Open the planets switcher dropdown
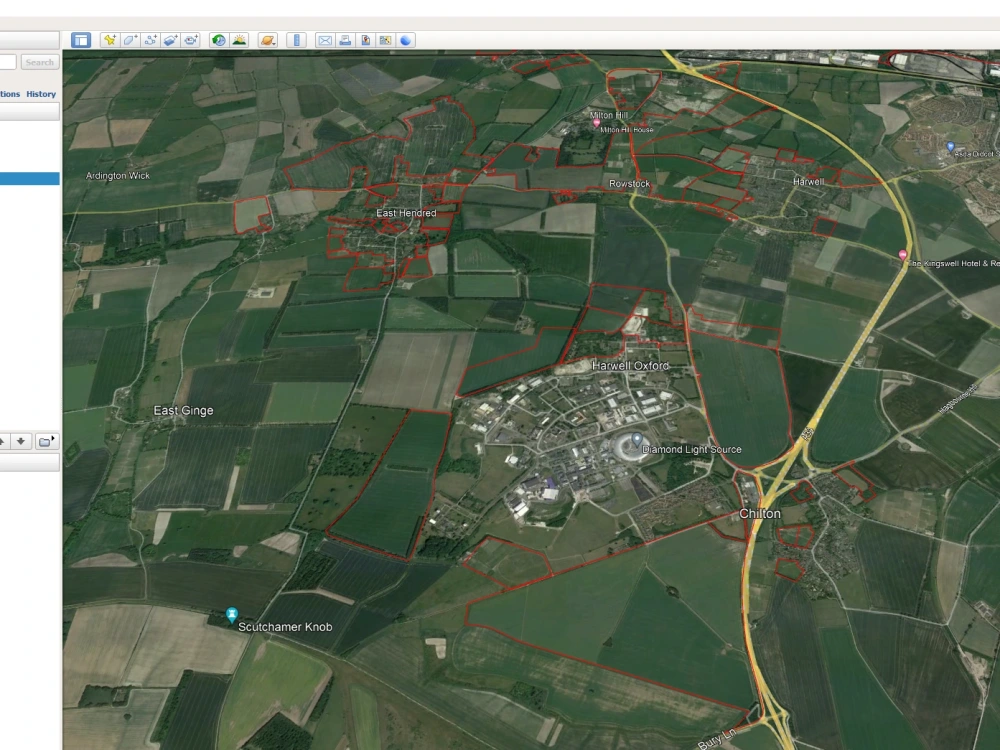Viewport: 1000px width, 750px height. (268, 40)
